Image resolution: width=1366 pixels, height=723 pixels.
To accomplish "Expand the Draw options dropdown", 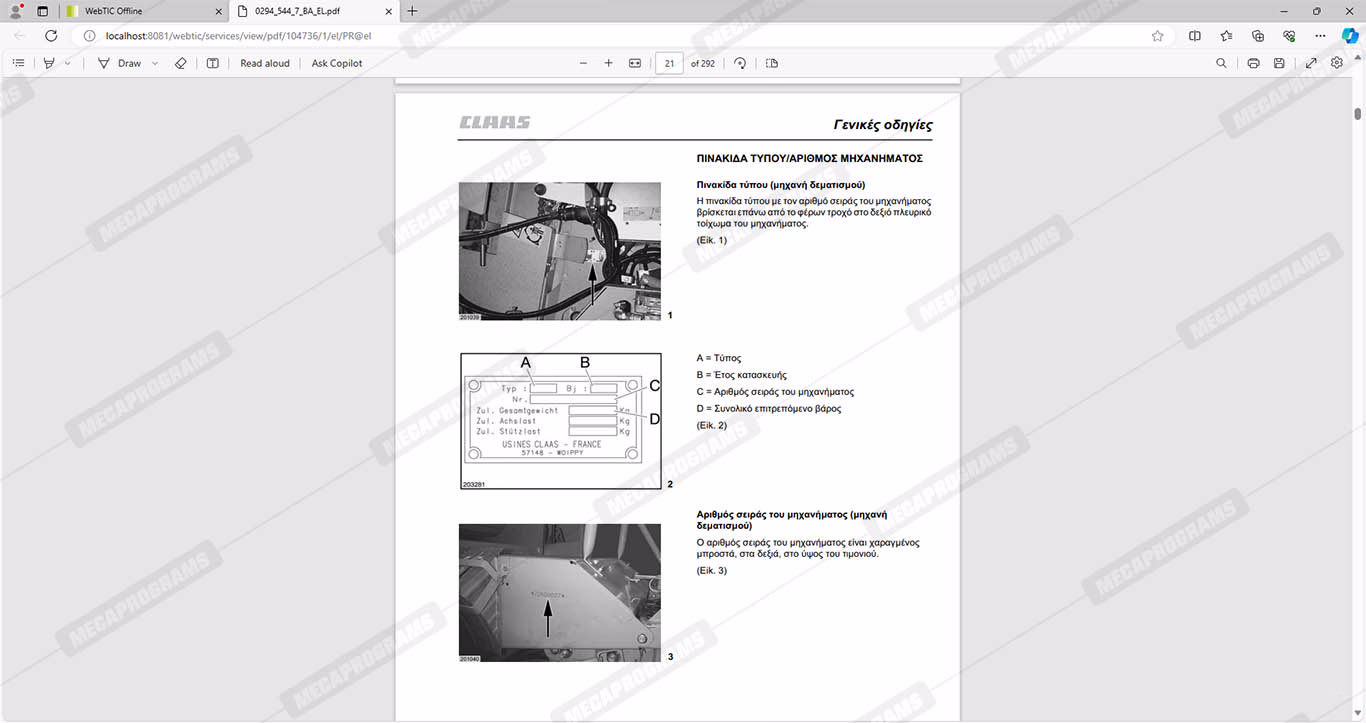I will [155, 63].
